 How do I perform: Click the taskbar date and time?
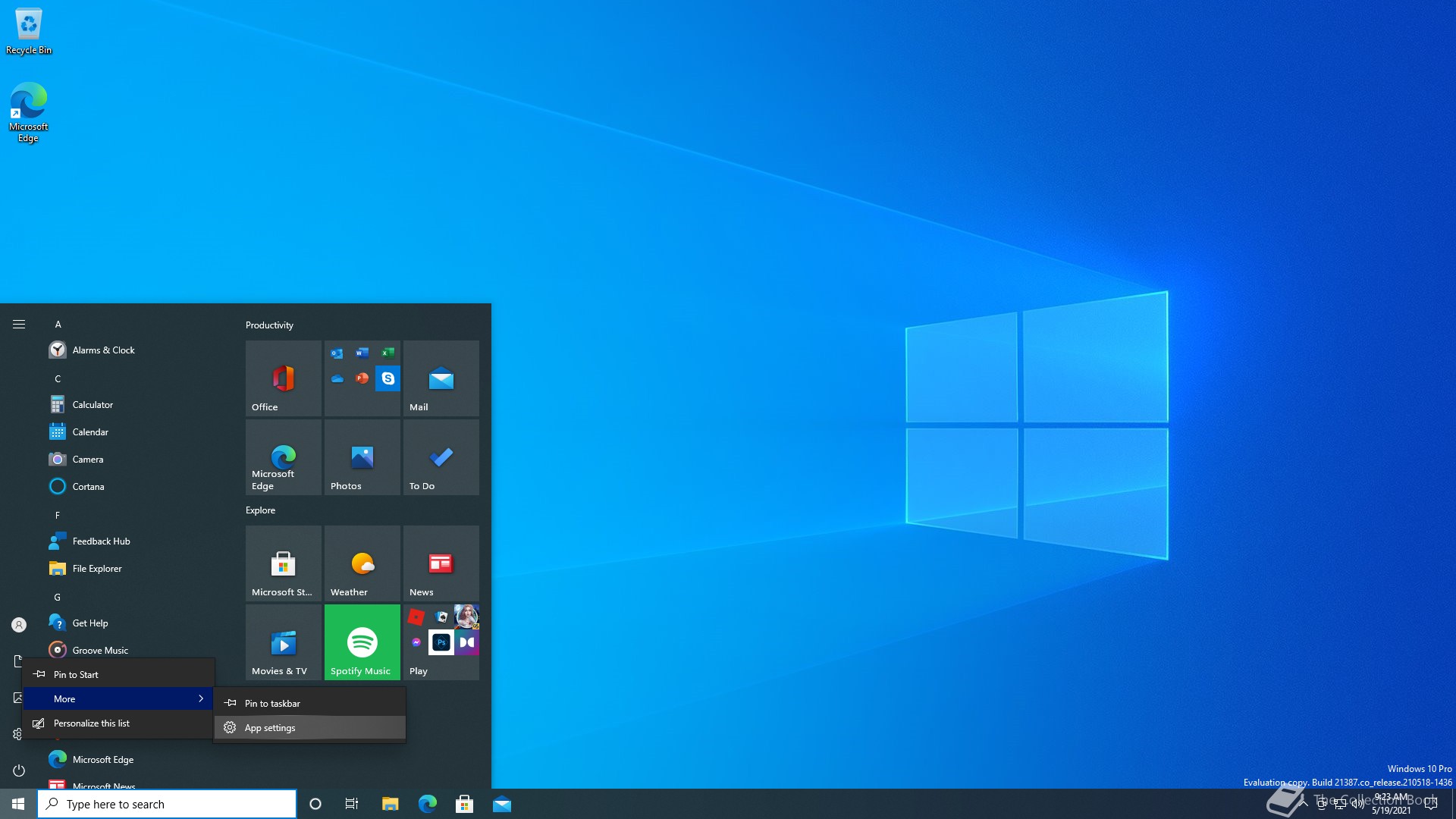1392,804
